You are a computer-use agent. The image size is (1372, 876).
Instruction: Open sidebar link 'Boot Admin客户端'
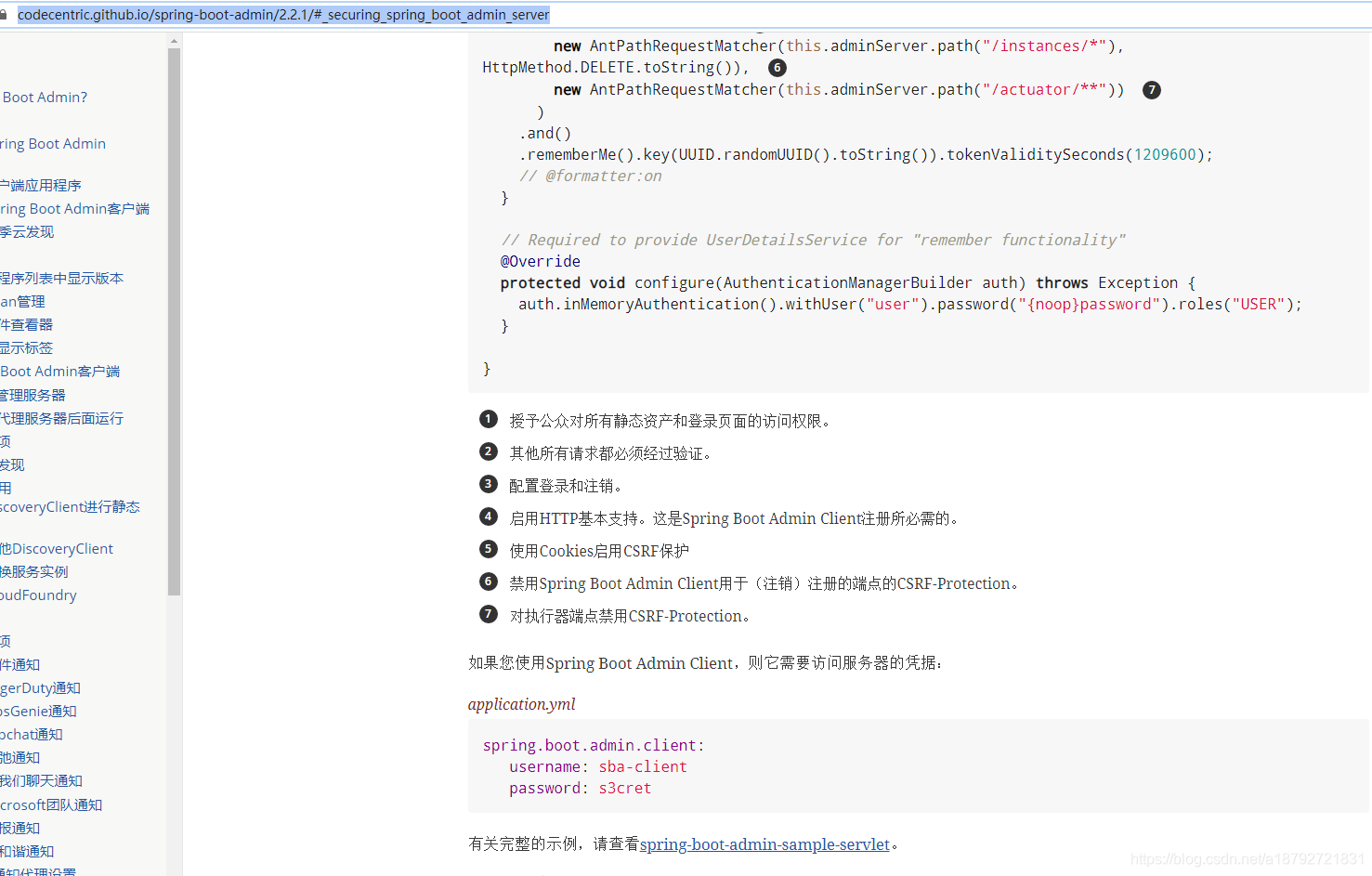pos(59,372)
